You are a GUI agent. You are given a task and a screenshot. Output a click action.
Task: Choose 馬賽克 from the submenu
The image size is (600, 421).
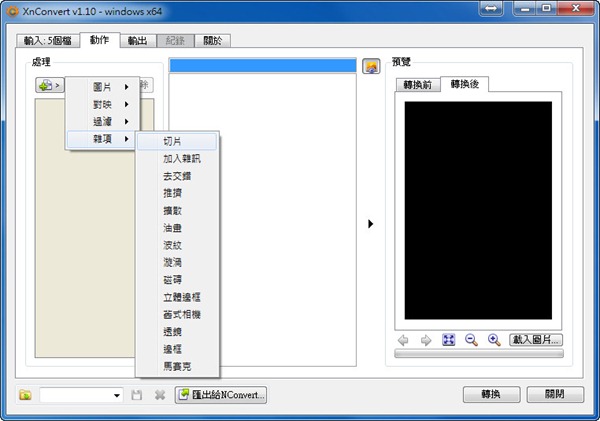[x=177, y=366]
